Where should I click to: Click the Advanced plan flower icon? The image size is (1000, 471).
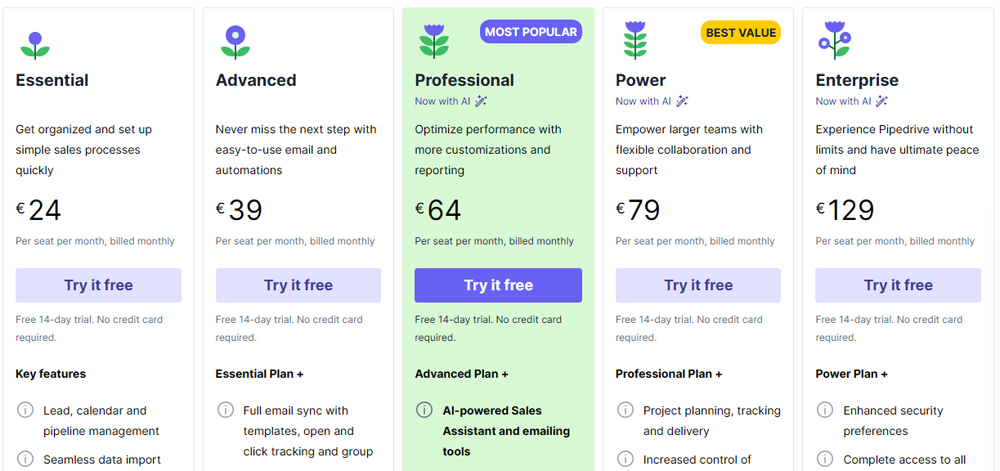click(235, 42)
